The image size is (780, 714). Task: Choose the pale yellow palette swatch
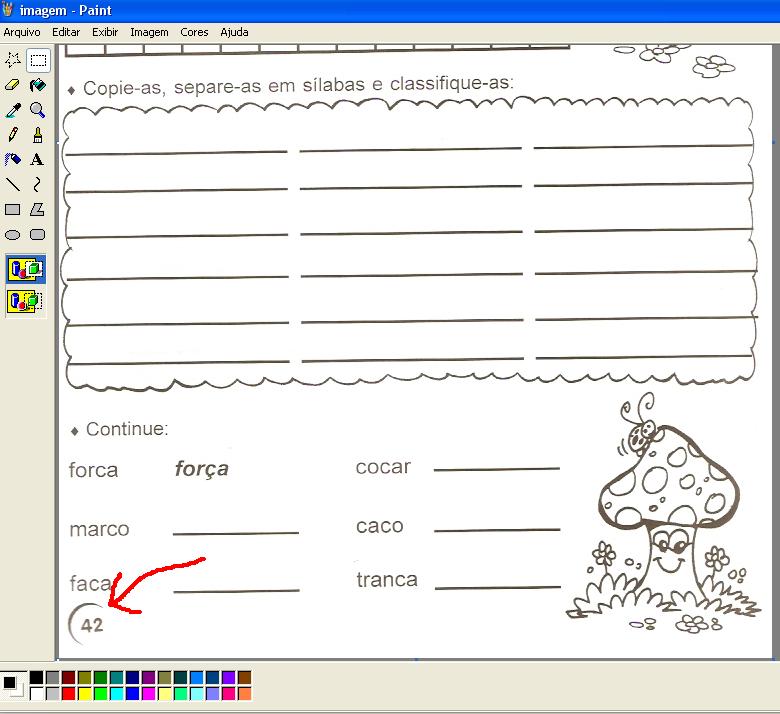pos(165,693)
